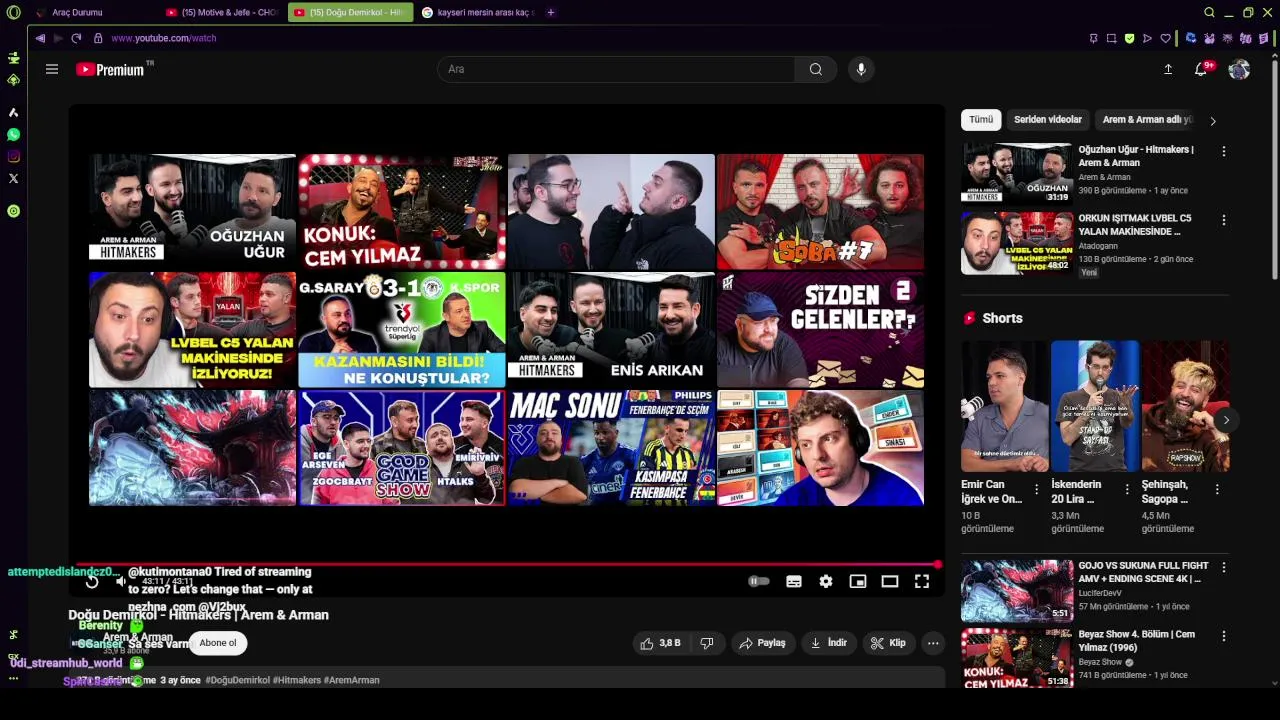Viewport: 1280px width, 720px height.
Task: Open the account avatar menu
Action: (1239, 69)
